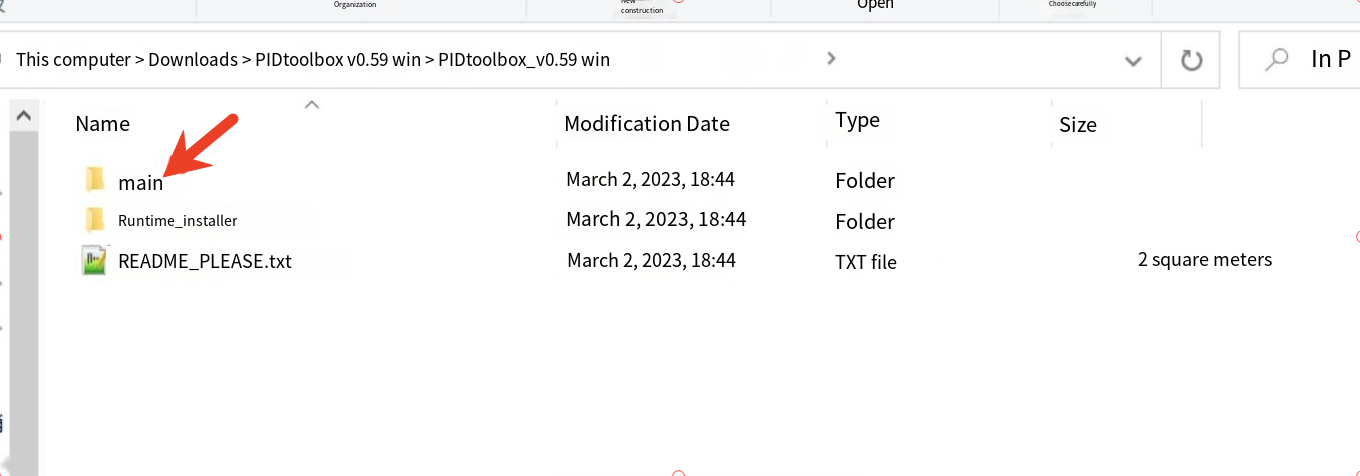
Task: Click the search magnifier icon
Action: click(1277, 60)
